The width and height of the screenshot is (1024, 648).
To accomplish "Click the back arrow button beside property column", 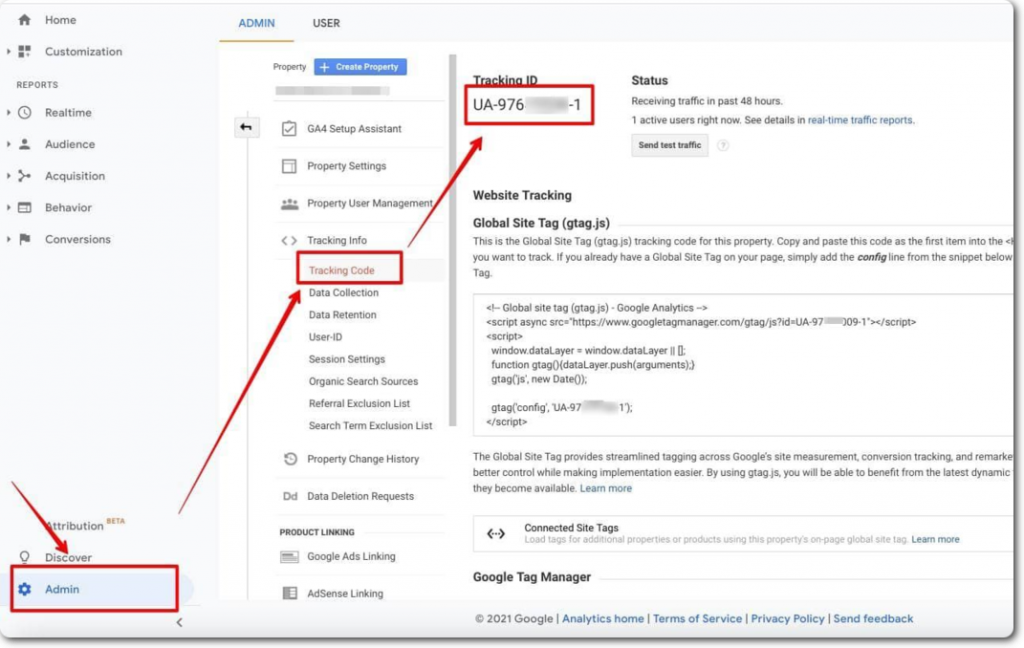I will (246, 128).
